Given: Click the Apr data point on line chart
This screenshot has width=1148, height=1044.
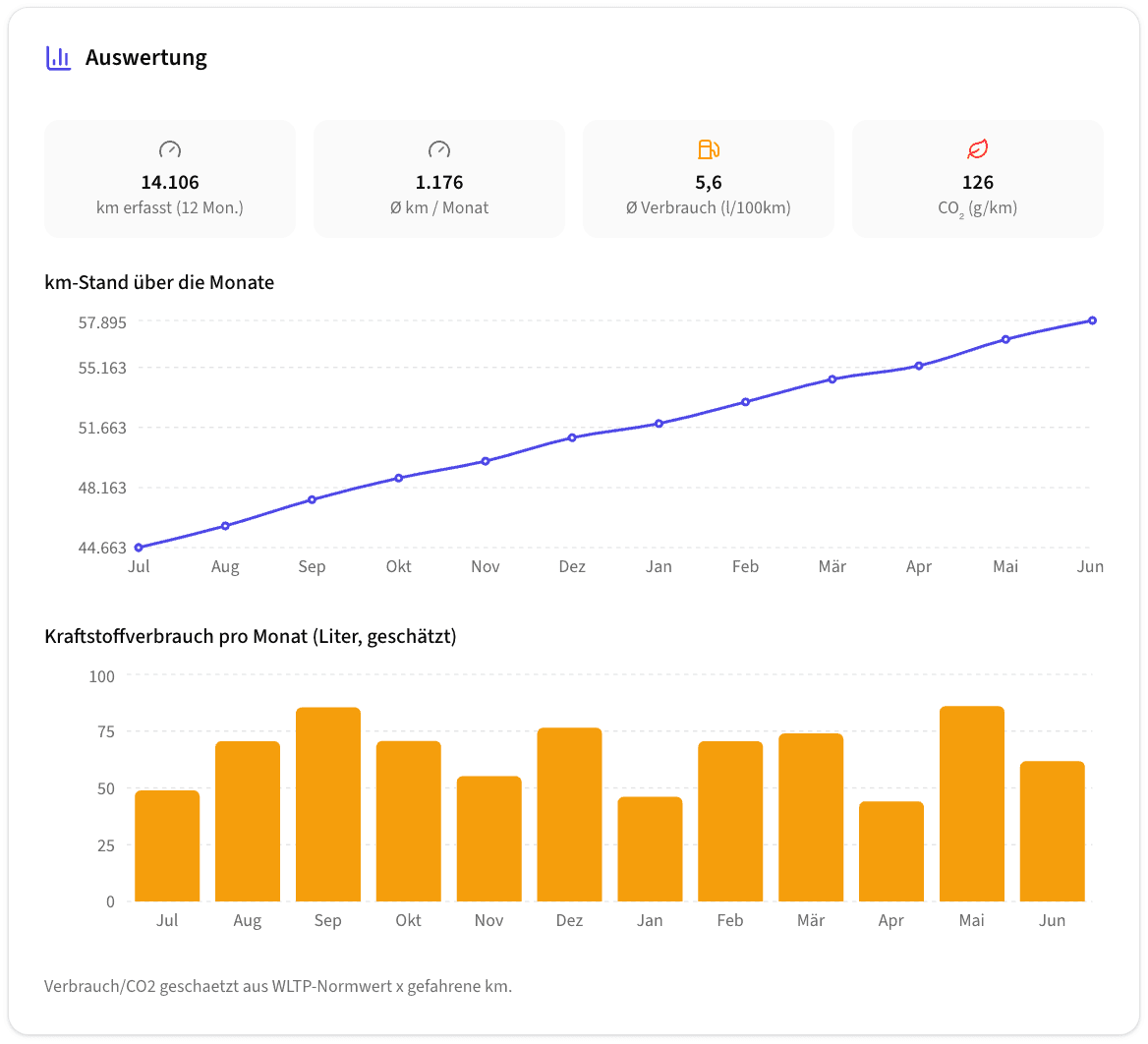Looking at the screenshot, I should tap(919, 366).
